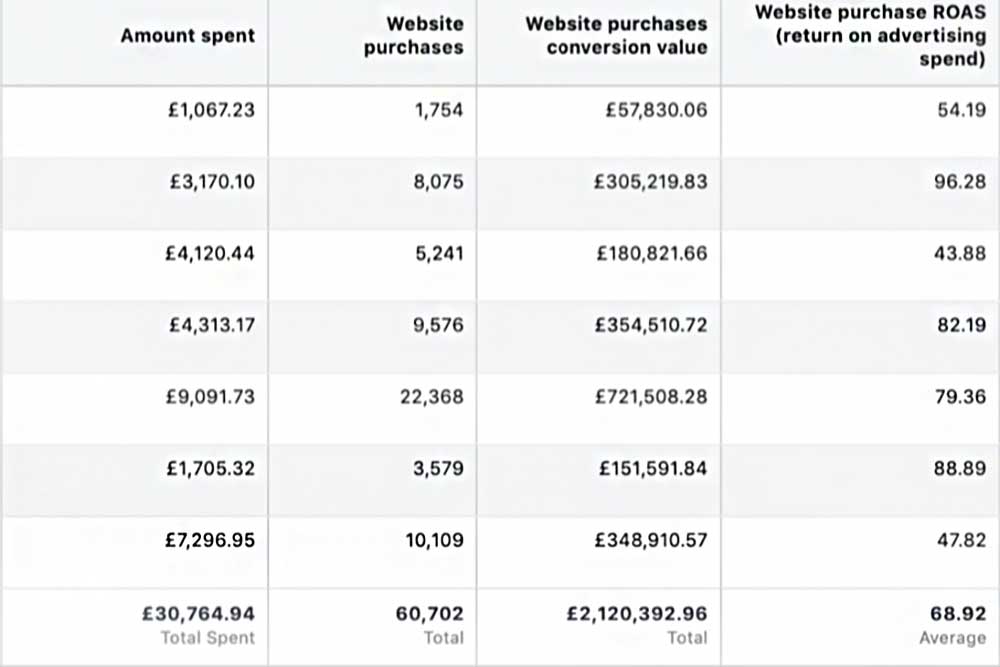Click the £57,830.06 conversion value cell
Screen dimensions: 1000x667
pos(656,110)
